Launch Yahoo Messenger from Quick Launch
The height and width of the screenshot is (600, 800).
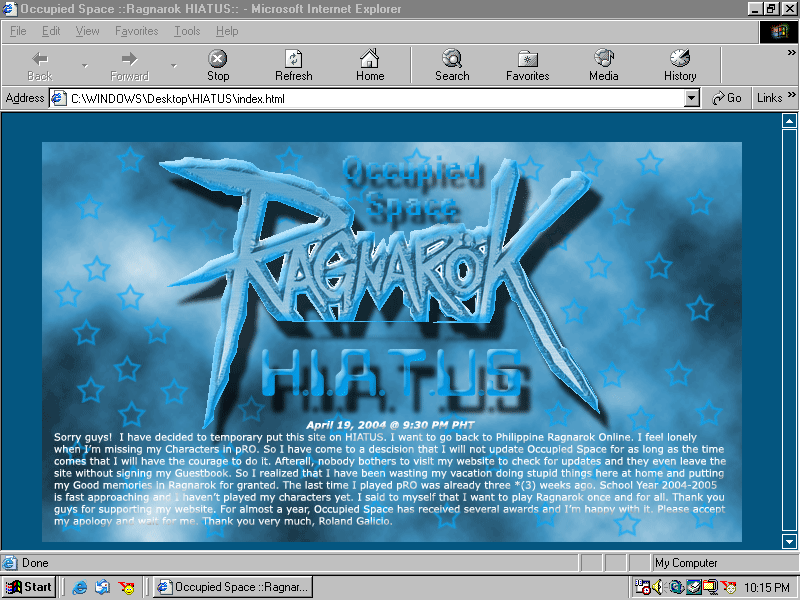coord(126,587)
